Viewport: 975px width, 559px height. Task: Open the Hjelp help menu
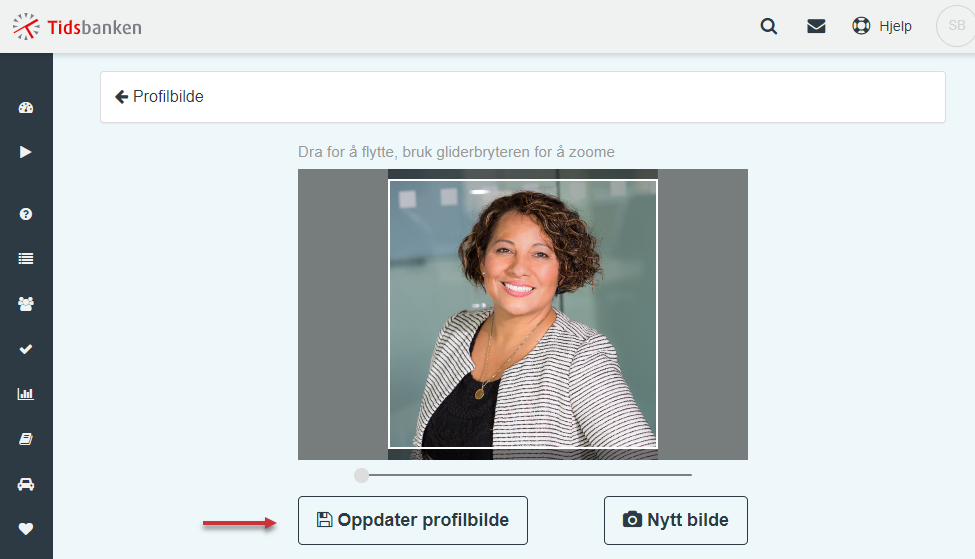[x=882, y=26]
